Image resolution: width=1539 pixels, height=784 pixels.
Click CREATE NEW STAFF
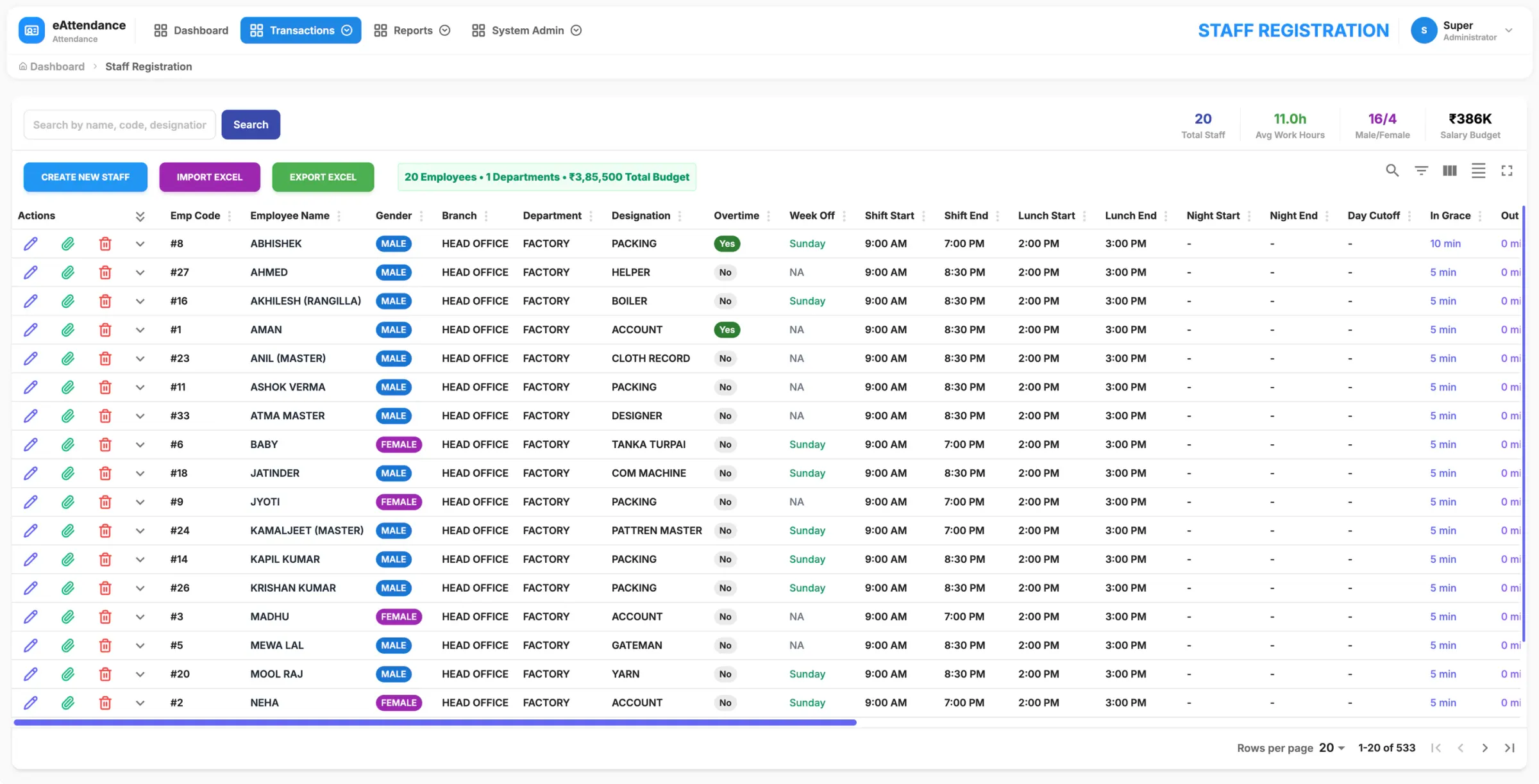[85, 177]
